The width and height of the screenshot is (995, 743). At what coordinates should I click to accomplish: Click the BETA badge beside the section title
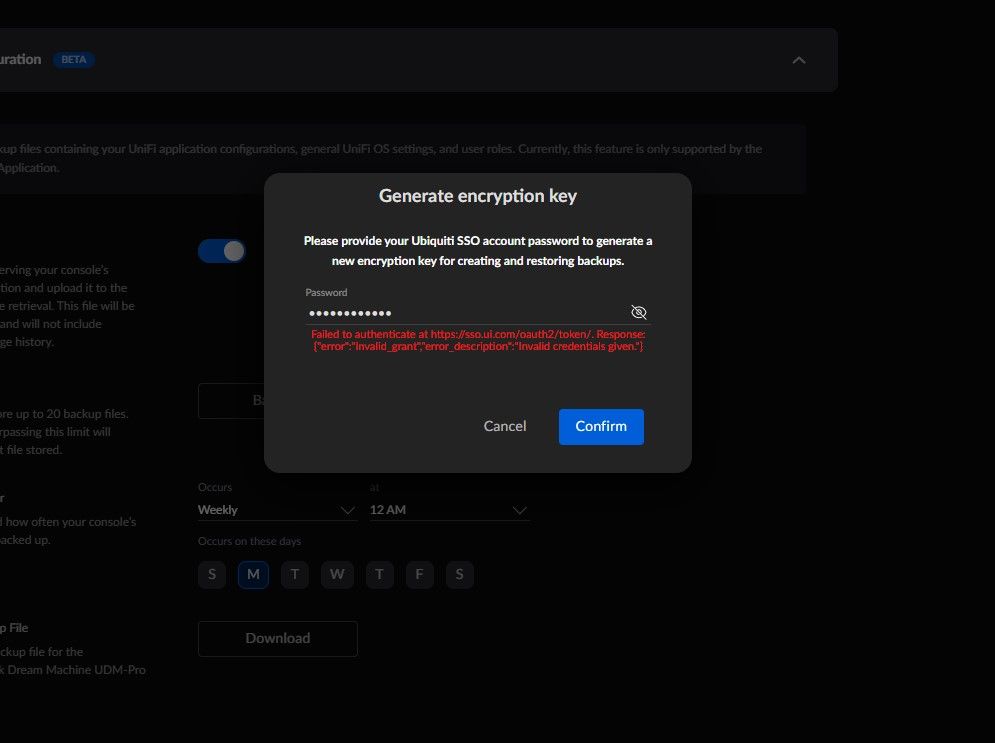click(x=73, y=60)
